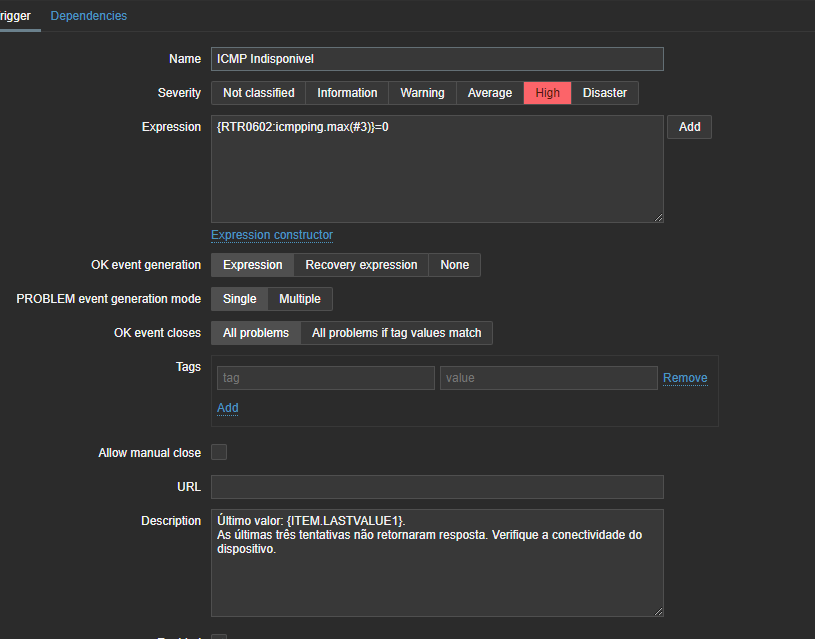Select Warning severity level
This screenshot has width=815, height=639.
[x=422, y=93]
